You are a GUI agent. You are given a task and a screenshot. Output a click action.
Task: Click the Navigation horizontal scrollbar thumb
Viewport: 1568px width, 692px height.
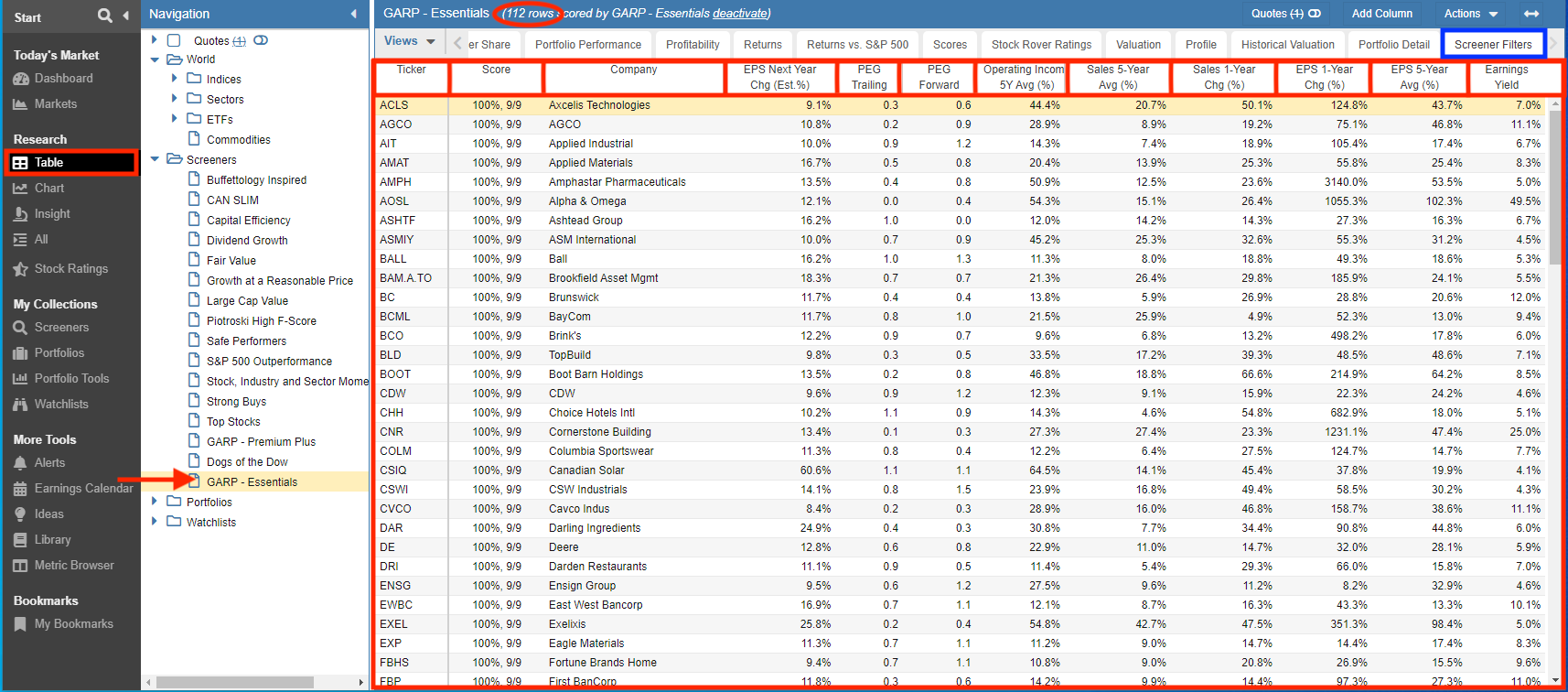(x=234, y=682)
